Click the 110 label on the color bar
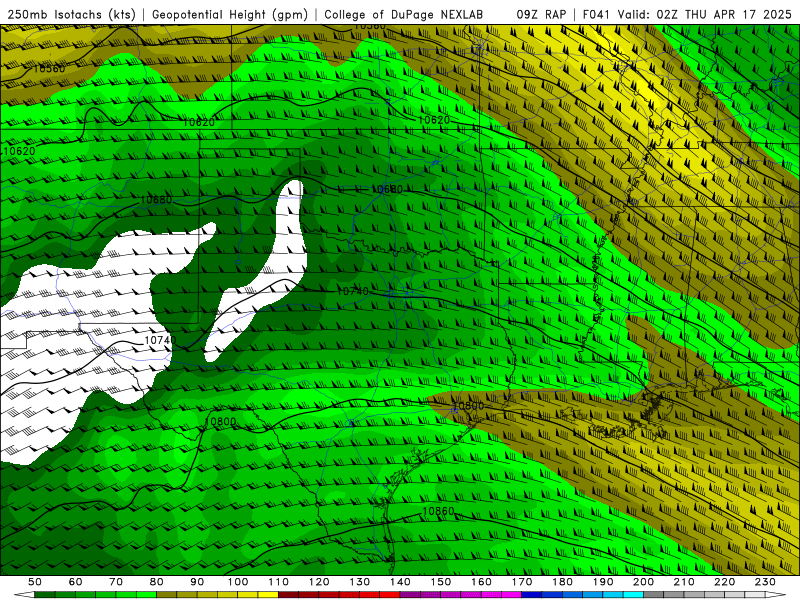The width and height of the screenshot is (800, 600). point(279,582)
